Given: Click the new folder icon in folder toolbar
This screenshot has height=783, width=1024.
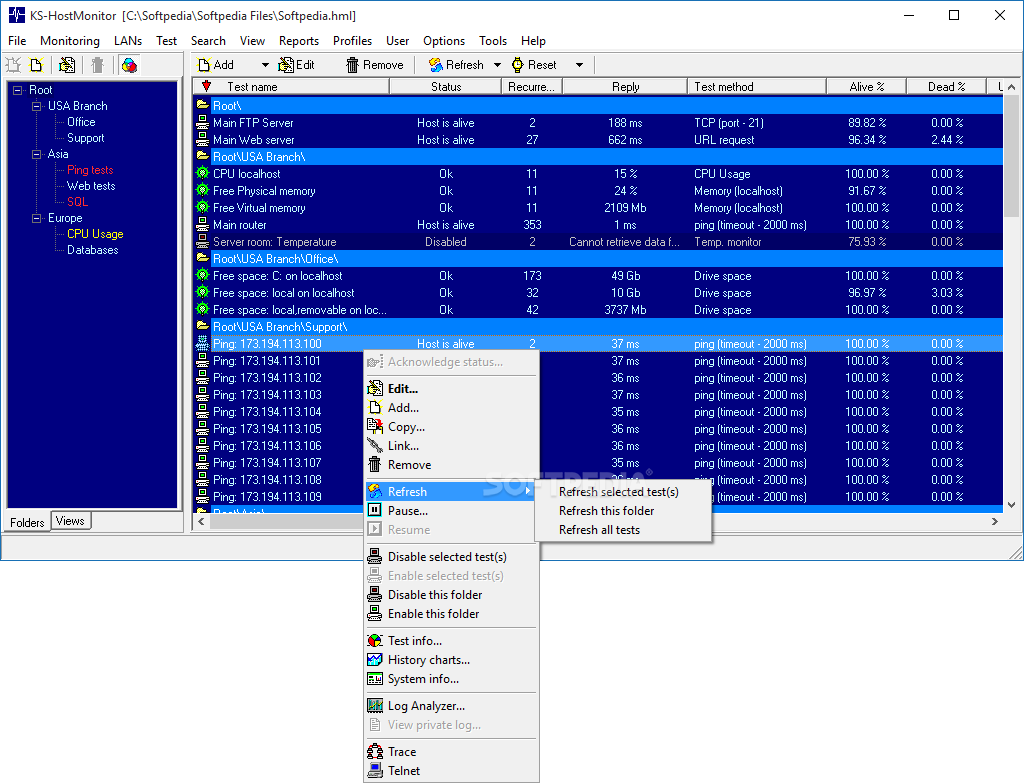Looking at the screenshot, I should pyautogui.click(x=37, y=65).
